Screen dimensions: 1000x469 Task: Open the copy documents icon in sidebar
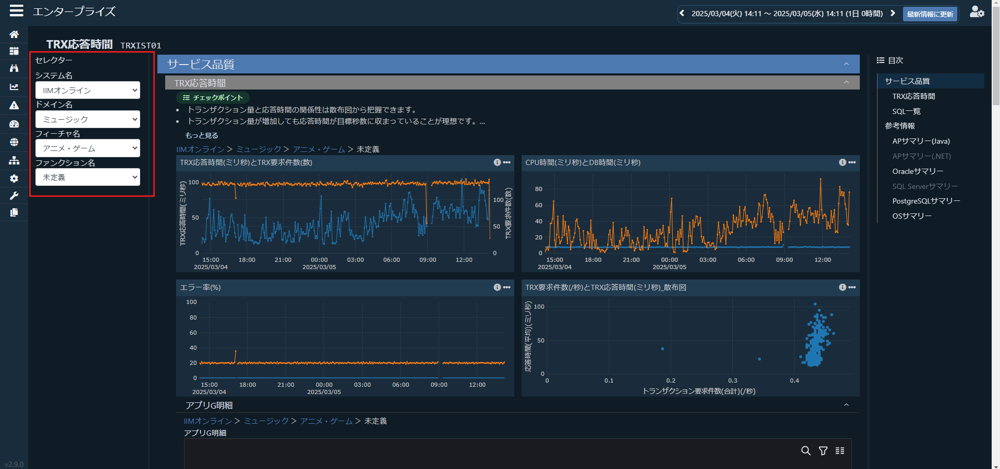(14, 213)
